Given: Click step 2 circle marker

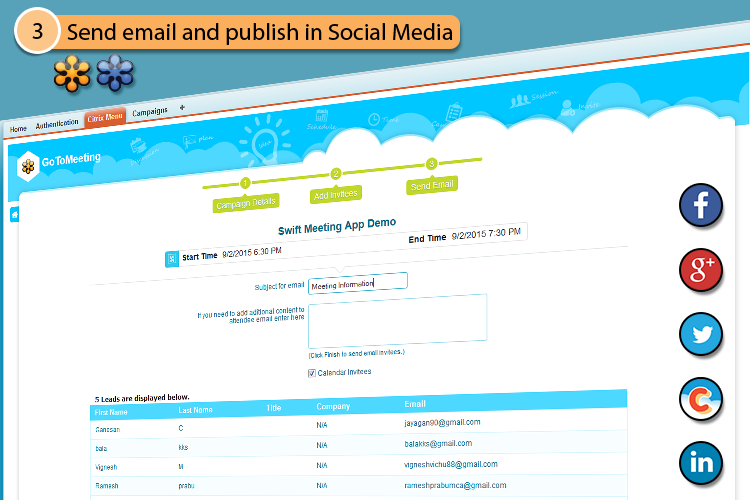Looking at the screenshot, I should coord(336,173).
